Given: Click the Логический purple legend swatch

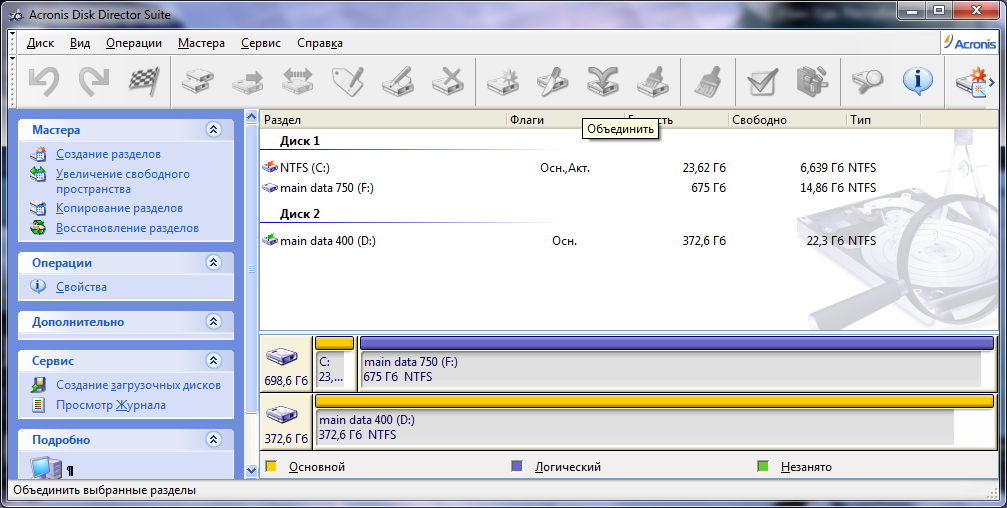Looking at the screenshot, I should (517, 466).
